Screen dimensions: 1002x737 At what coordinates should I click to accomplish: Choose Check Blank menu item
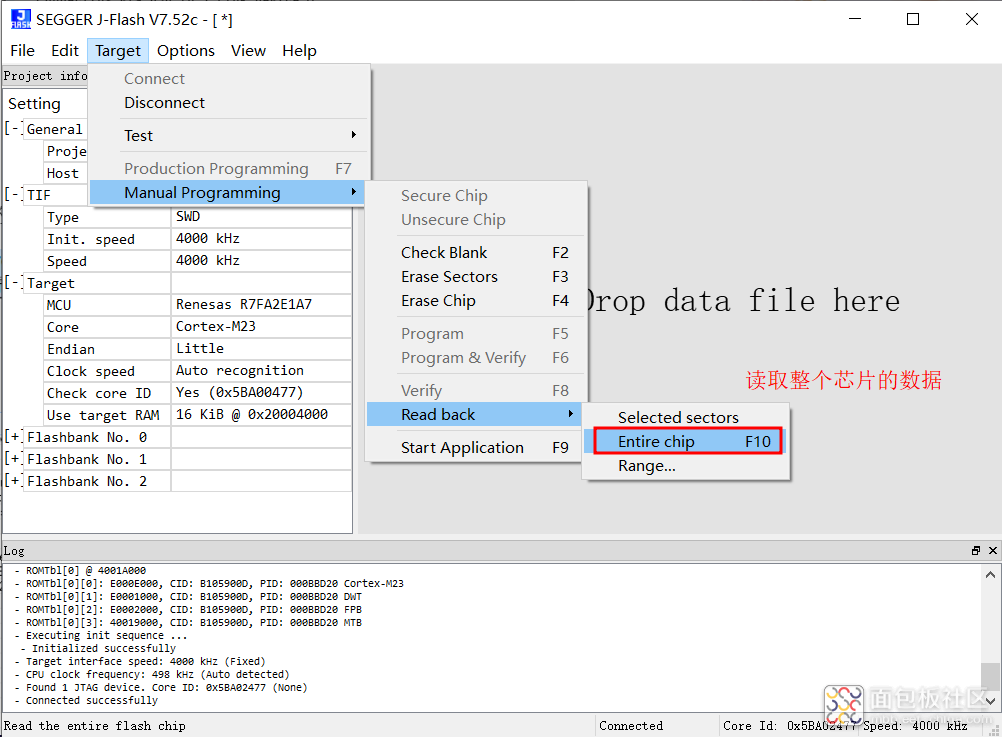click(x=444, y=253)
